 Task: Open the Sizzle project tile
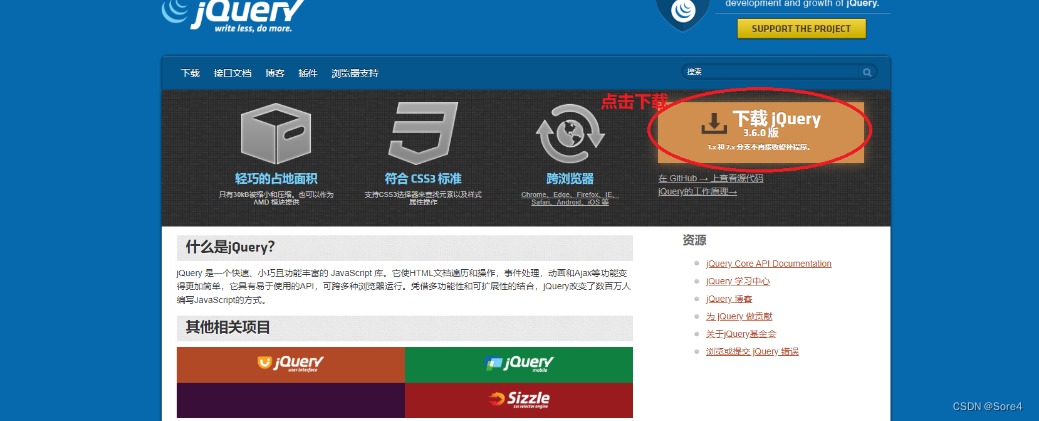pyautogui.click(x=519, y=400)
